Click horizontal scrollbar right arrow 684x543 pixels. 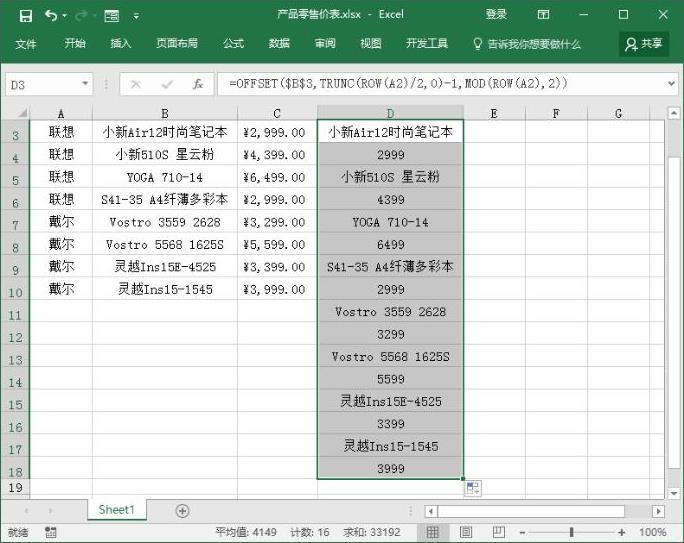[658, 511]
